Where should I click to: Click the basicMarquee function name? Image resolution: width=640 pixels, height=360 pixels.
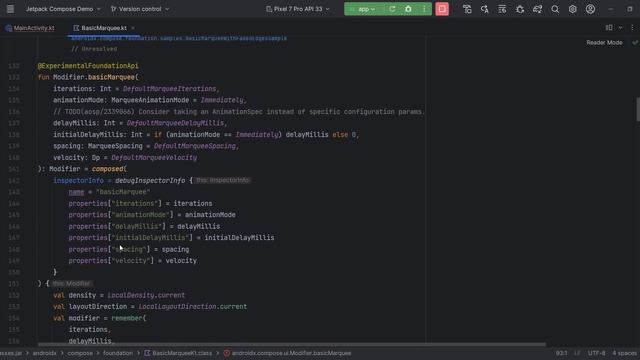click(111, 77)
